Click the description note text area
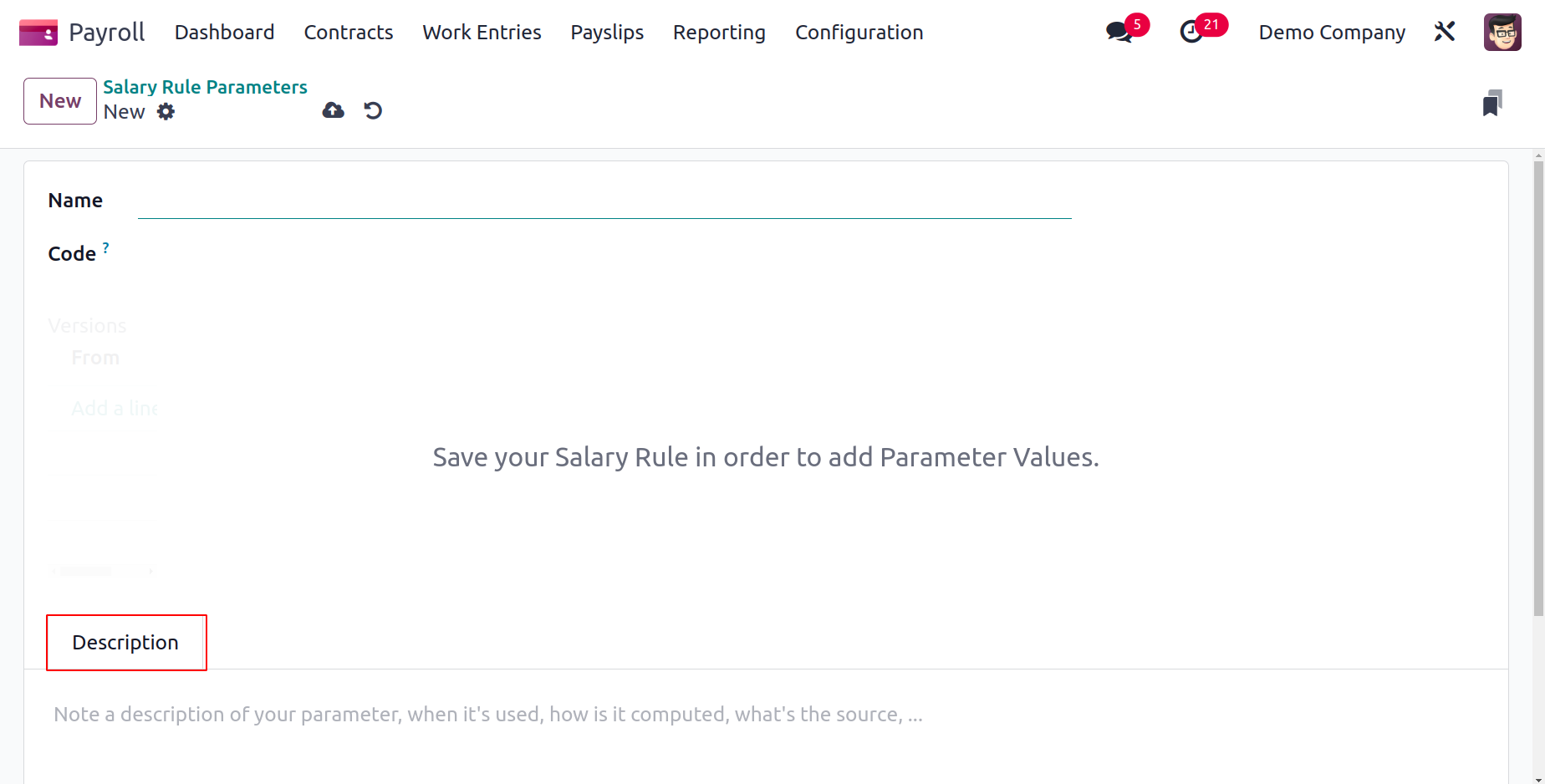1545x784 pixels. [766, 715]
